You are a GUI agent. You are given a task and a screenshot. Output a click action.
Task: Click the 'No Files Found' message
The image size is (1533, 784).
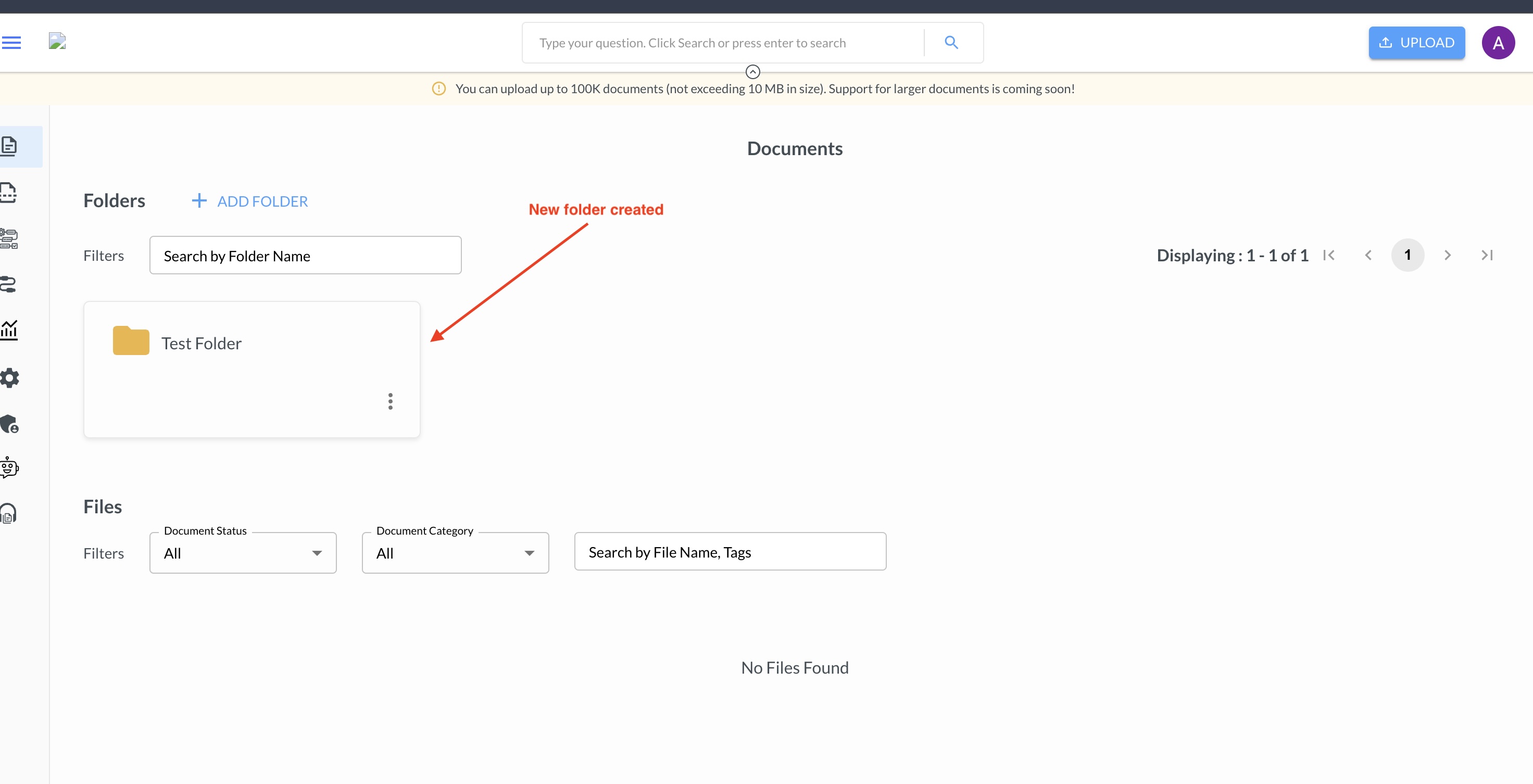[x=795, y=667]
